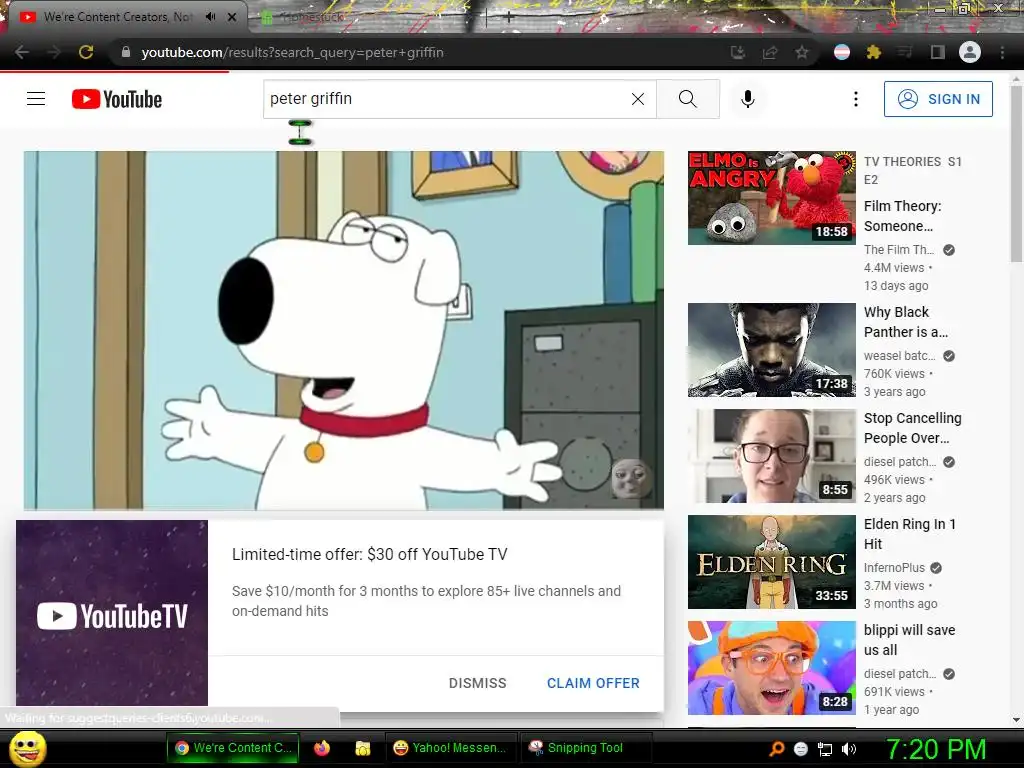Click the SIGN IN button

point(938,99)
